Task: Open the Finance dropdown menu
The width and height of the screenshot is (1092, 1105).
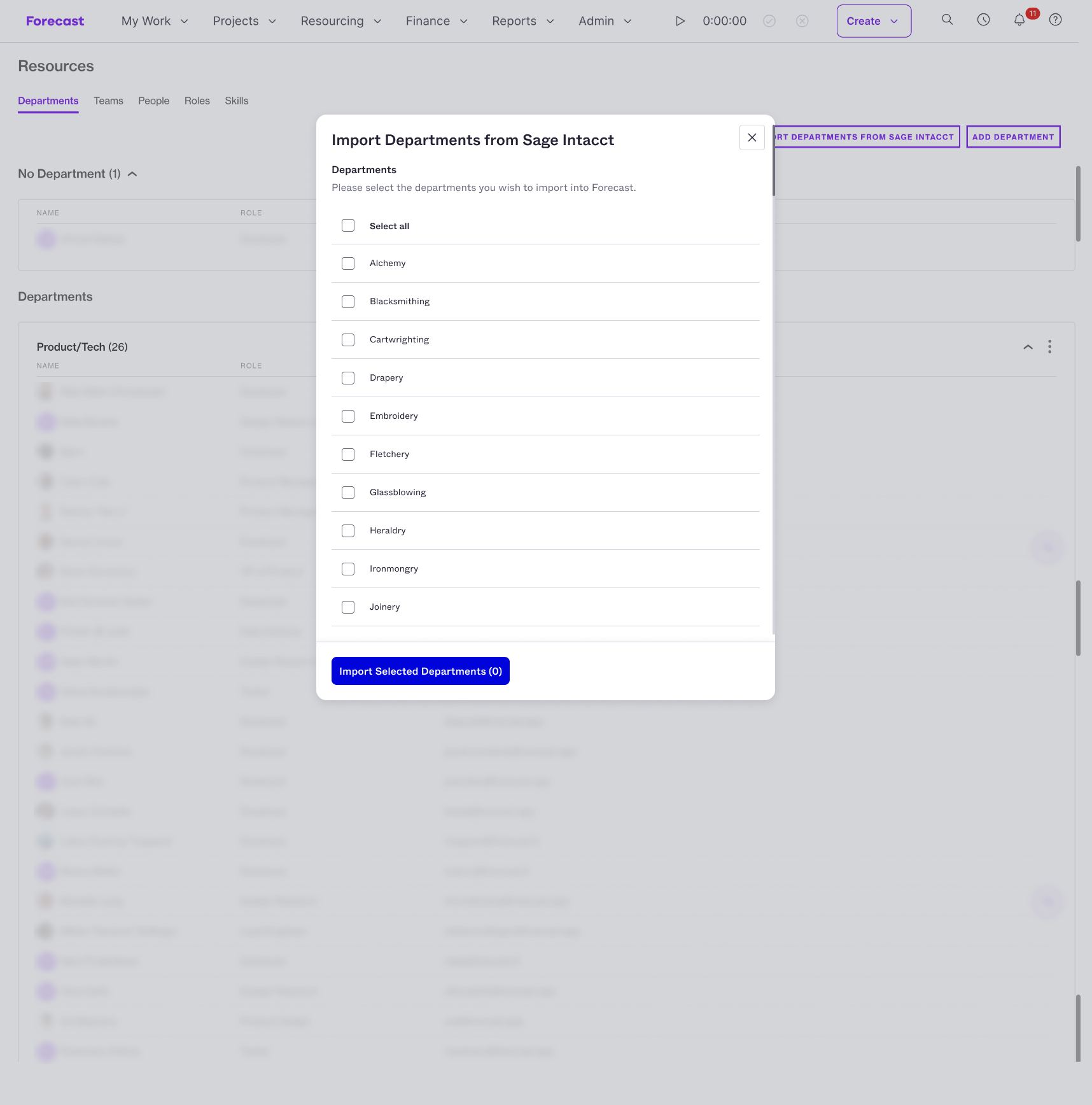Action: (437, 21)
